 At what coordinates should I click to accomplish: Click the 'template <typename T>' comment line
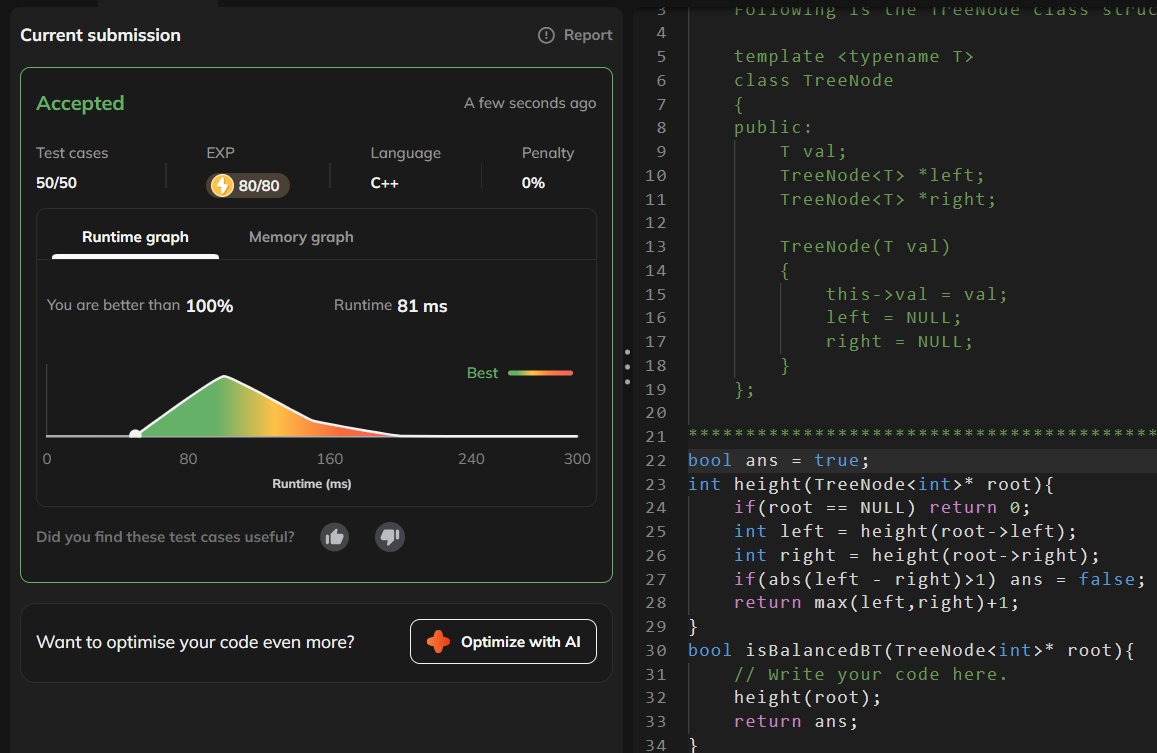click(x=854, y=57)
